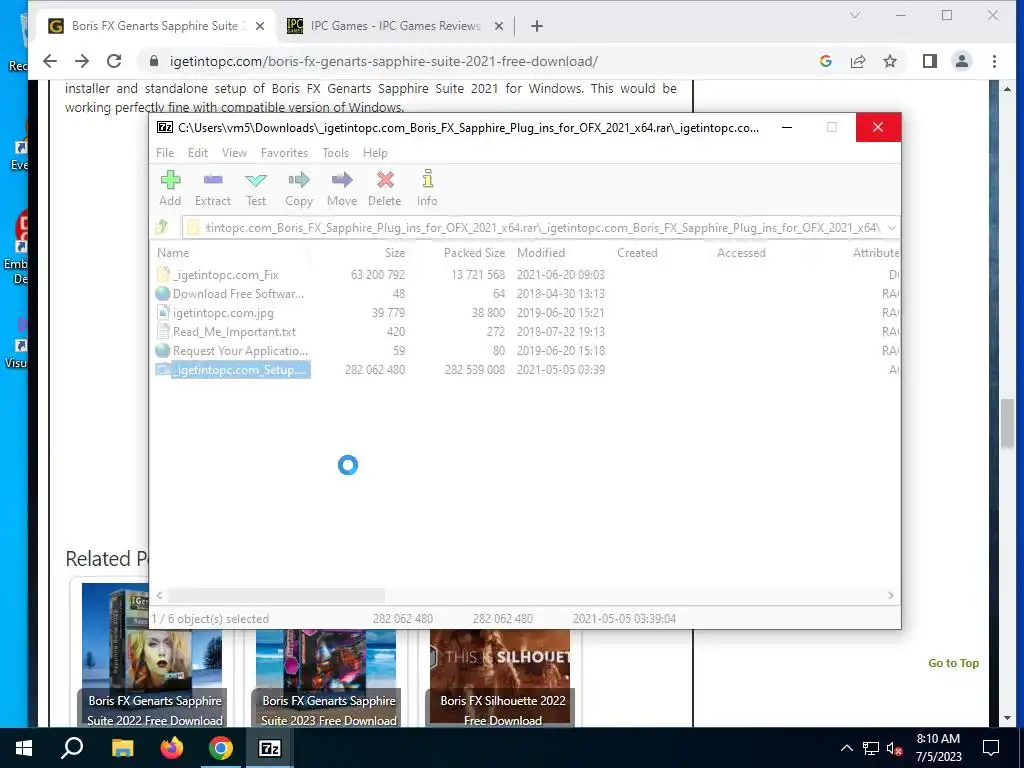Open a new Chrome tab
The image size is (1024, 768).
point(537,26)
